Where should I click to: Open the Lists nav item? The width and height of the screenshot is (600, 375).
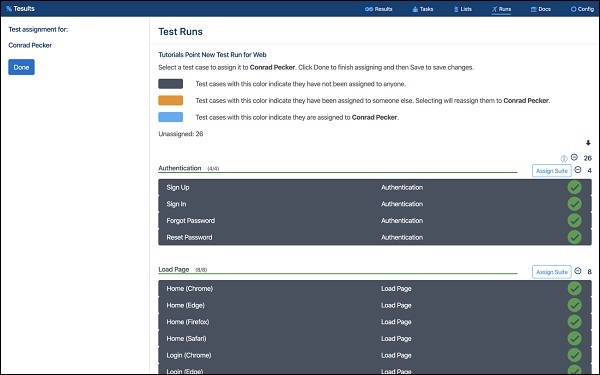[463, 9]
